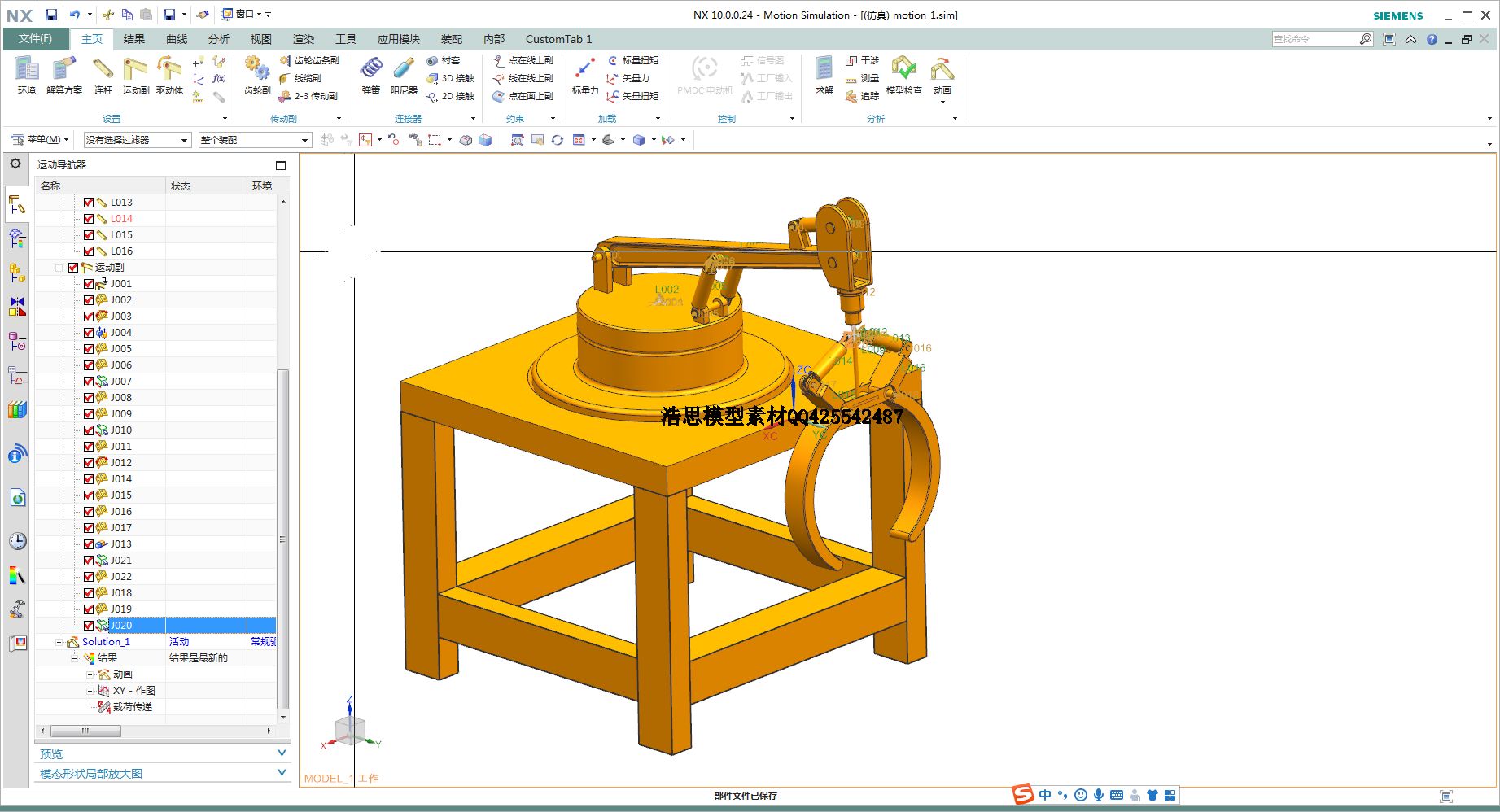Run 求解 (Solve) command

click(x=824, y=76)
